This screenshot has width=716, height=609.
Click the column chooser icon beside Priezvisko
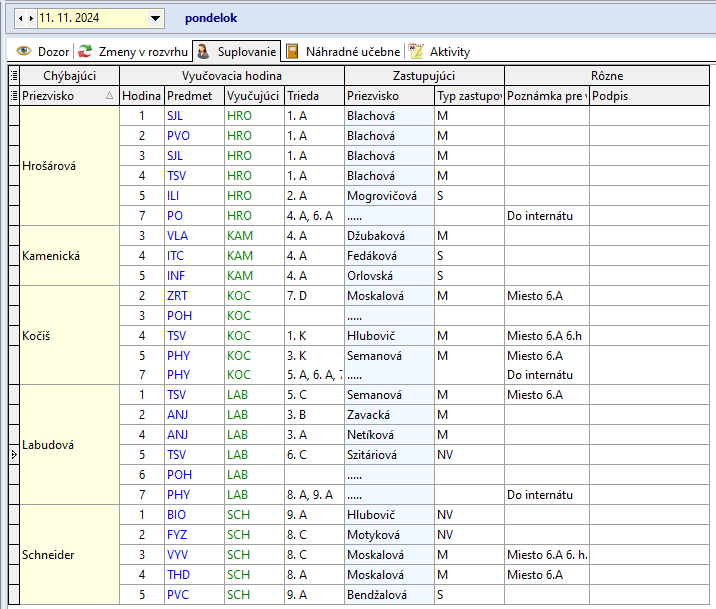click(x=14, y=96)
